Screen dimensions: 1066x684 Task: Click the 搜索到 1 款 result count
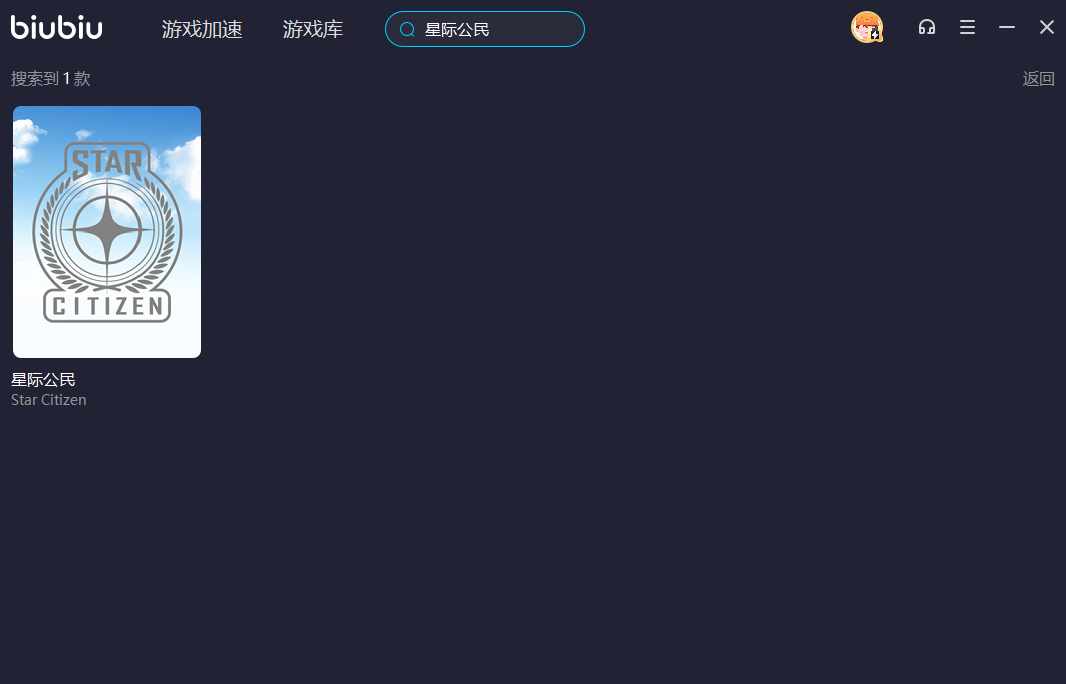click(51, 79)
